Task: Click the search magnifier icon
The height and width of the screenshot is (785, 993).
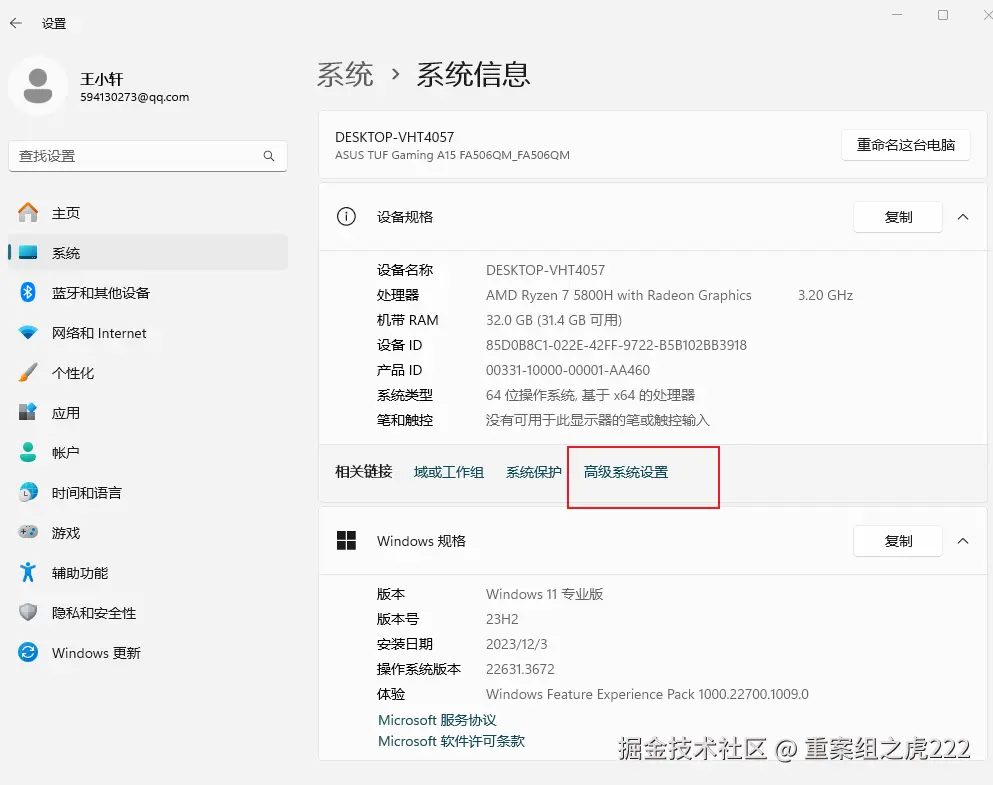Action: 269,156
